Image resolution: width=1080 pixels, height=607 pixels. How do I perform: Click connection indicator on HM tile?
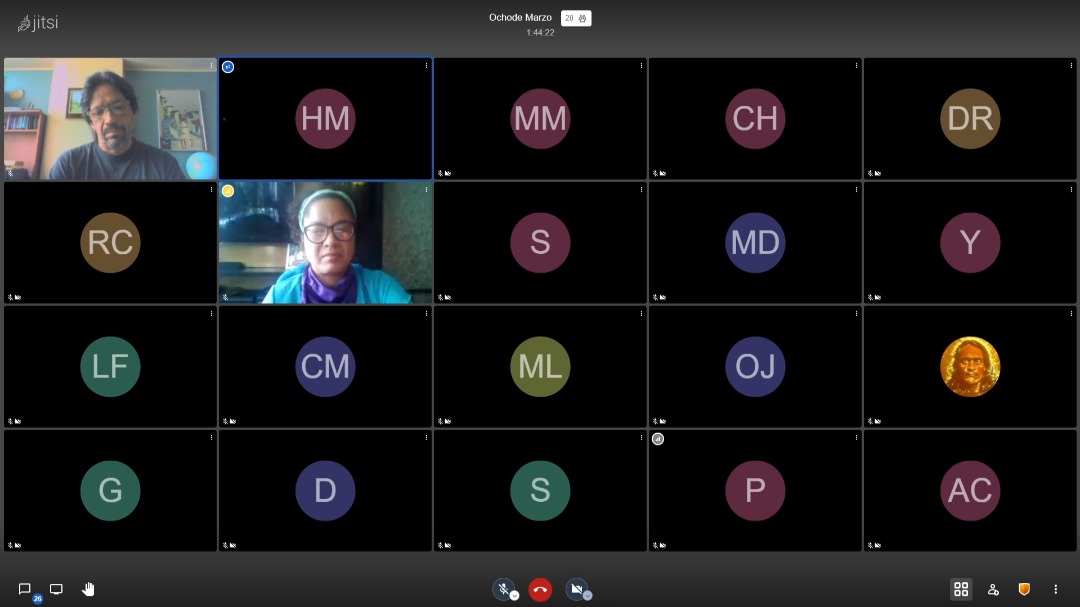point(228,67)
